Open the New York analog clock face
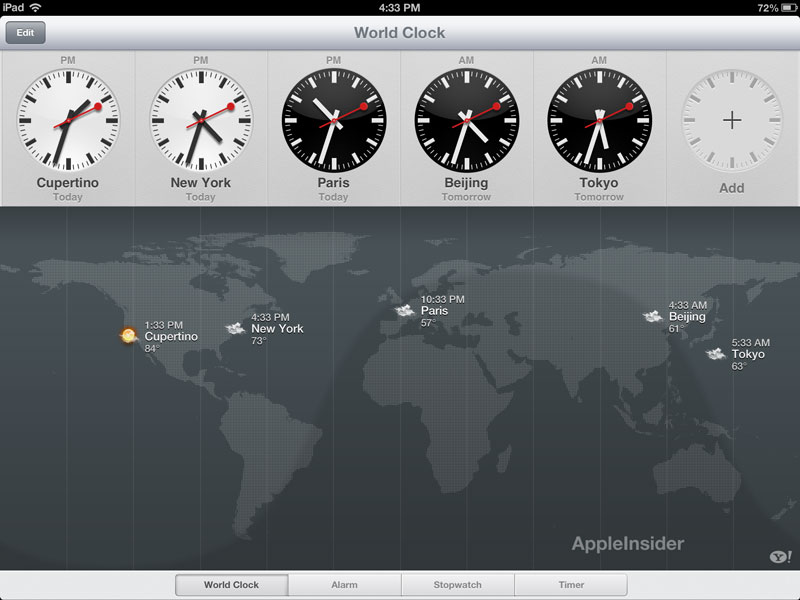800x600 pixels. tap(201, 120)
